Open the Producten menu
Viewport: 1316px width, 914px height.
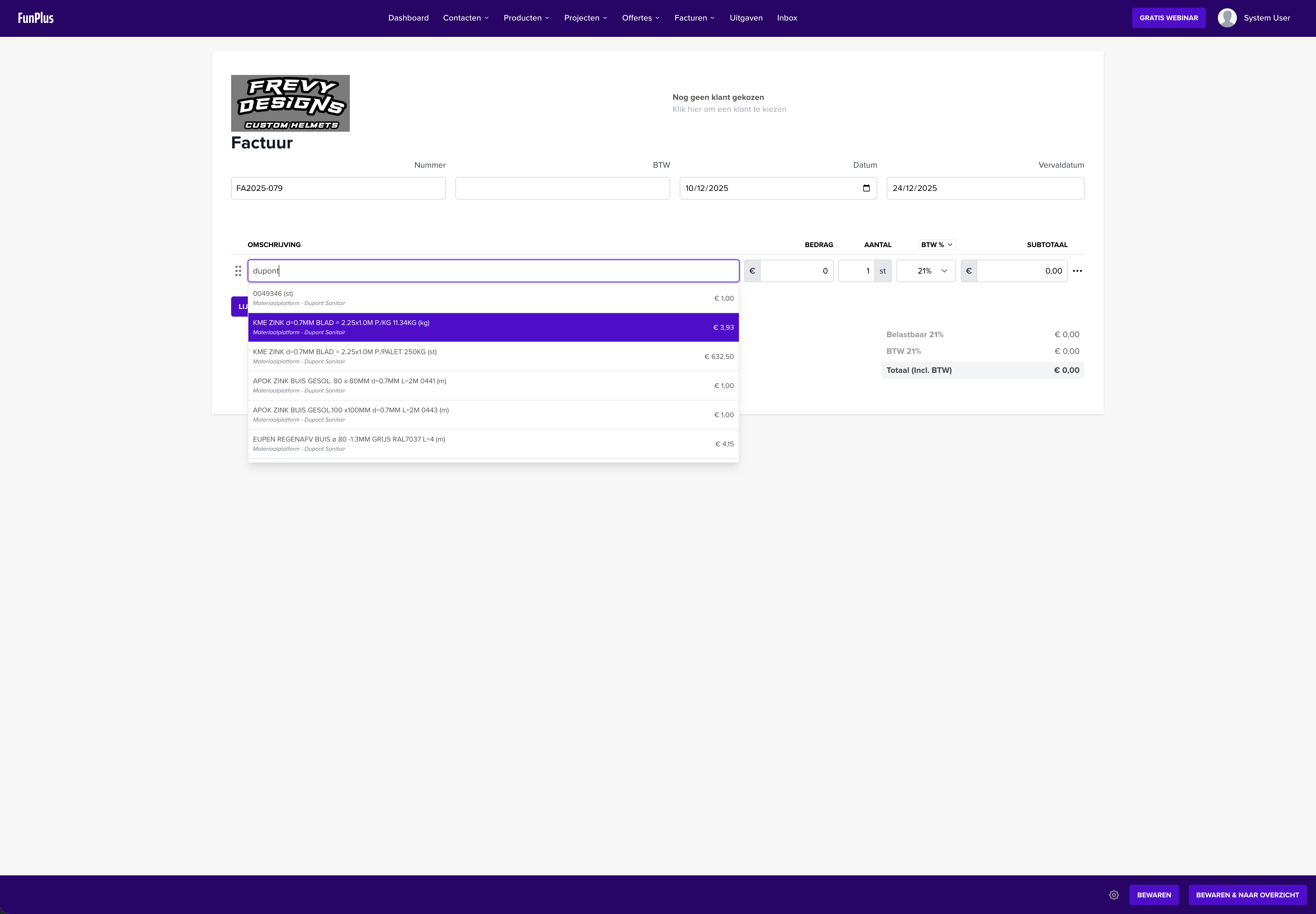(526, 18)
